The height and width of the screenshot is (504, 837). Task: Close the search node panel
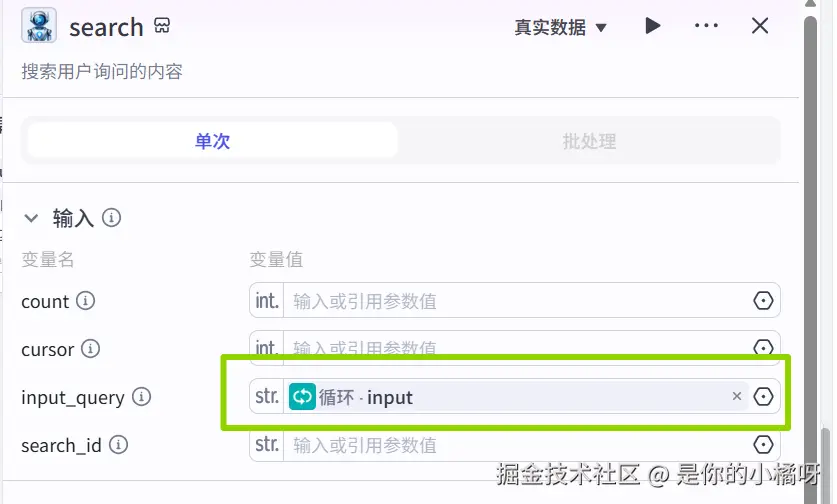click(760, 26)
